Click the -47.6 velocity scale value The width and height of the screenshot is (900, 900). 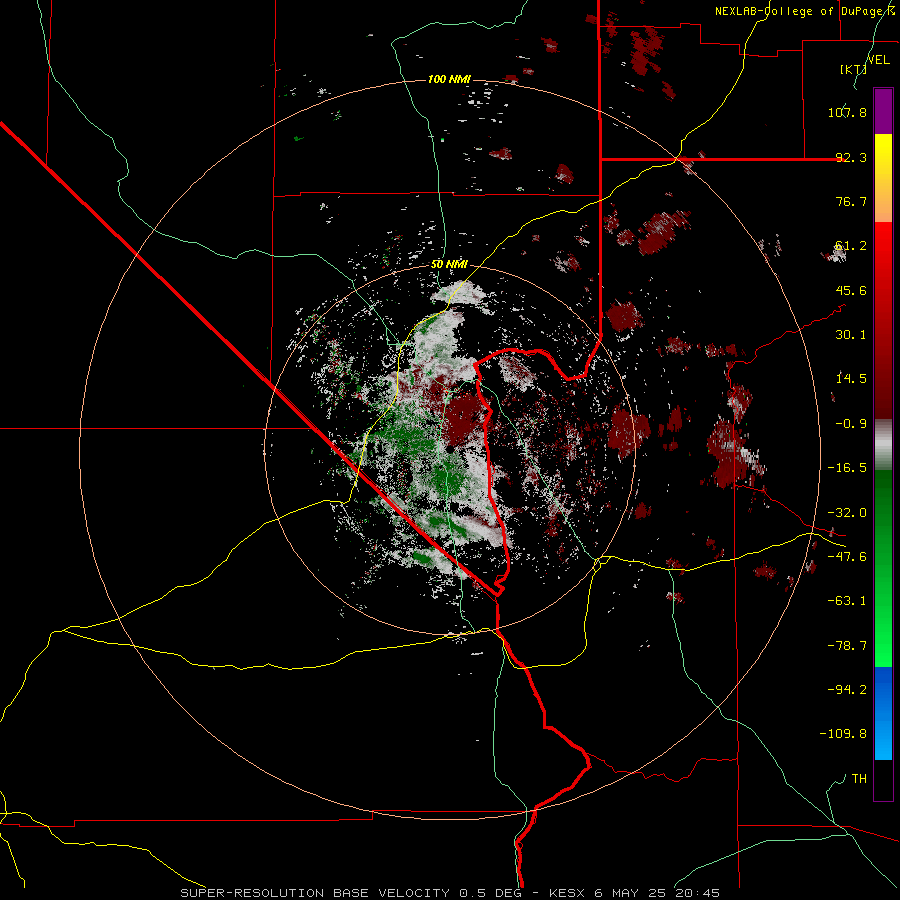(x=847, y=557)
